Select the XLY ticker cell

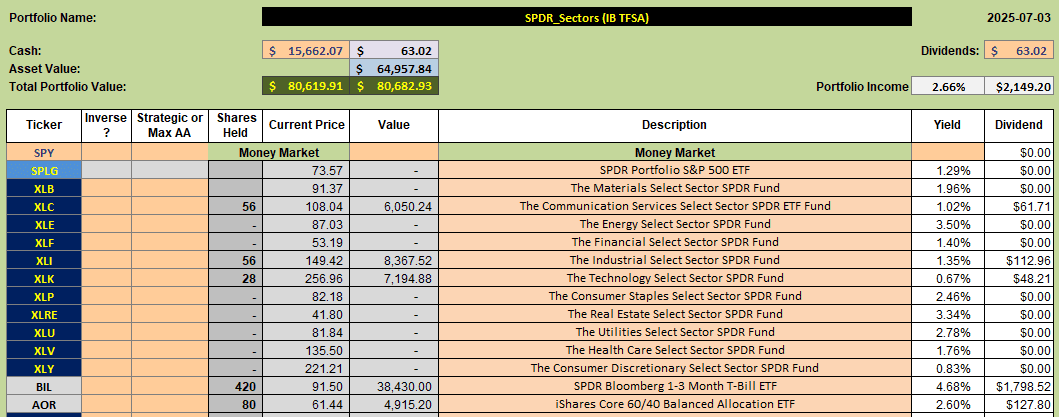(44, 368)
